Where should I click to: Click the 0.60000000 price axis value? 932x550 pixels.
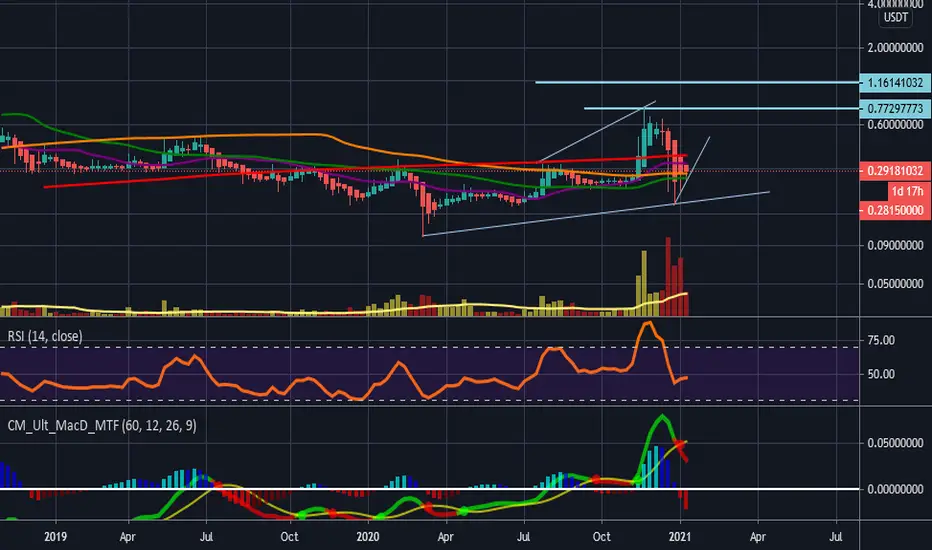tap(895, 124)
